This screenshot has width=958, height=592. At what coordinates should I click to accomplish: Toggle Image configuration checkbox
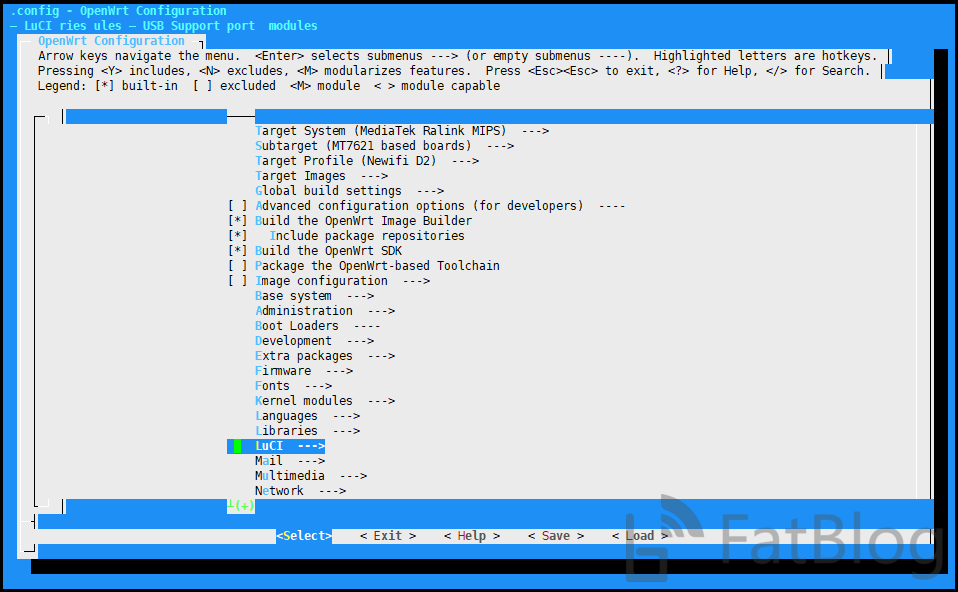pos(238,281)
